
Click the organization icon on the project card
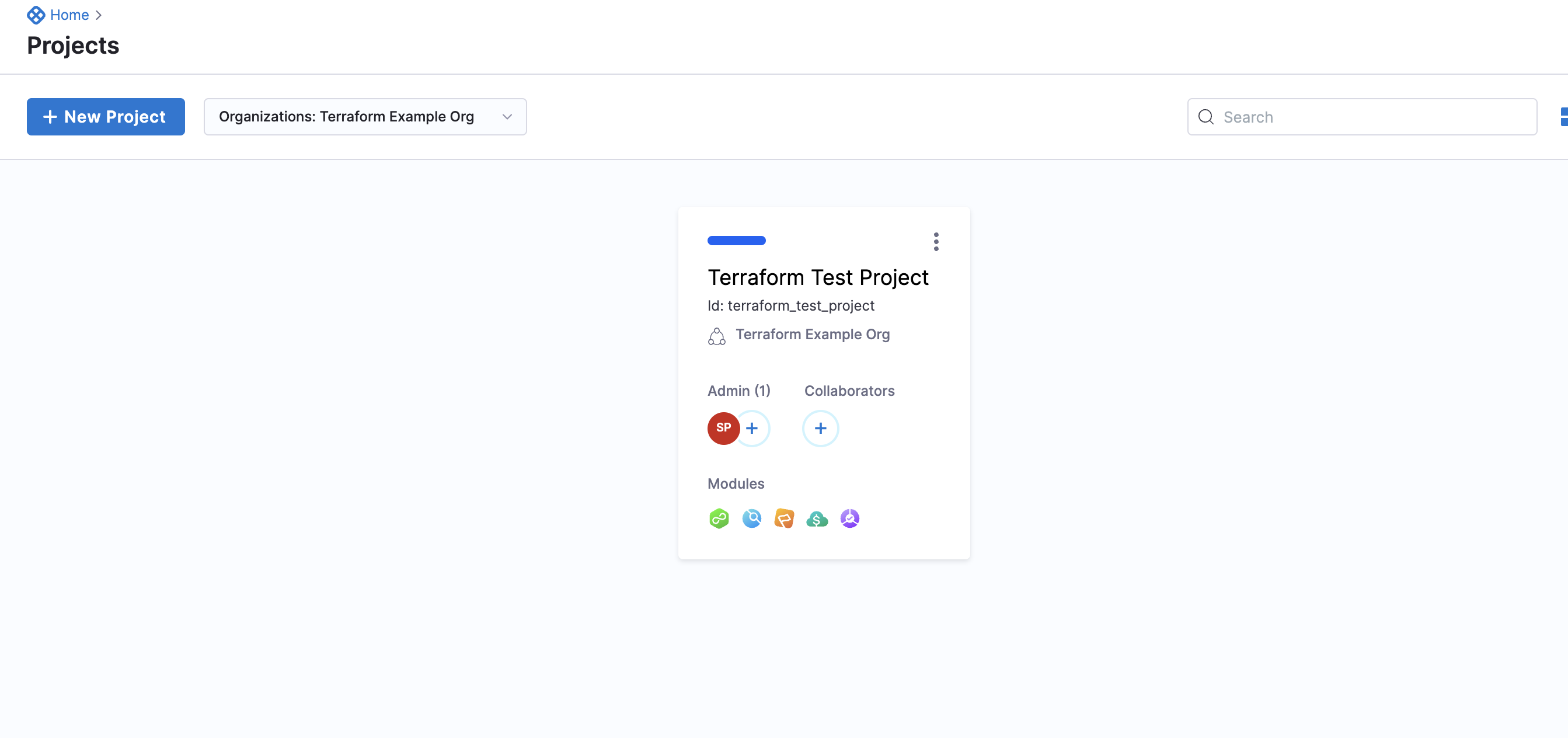pos(716,336)
